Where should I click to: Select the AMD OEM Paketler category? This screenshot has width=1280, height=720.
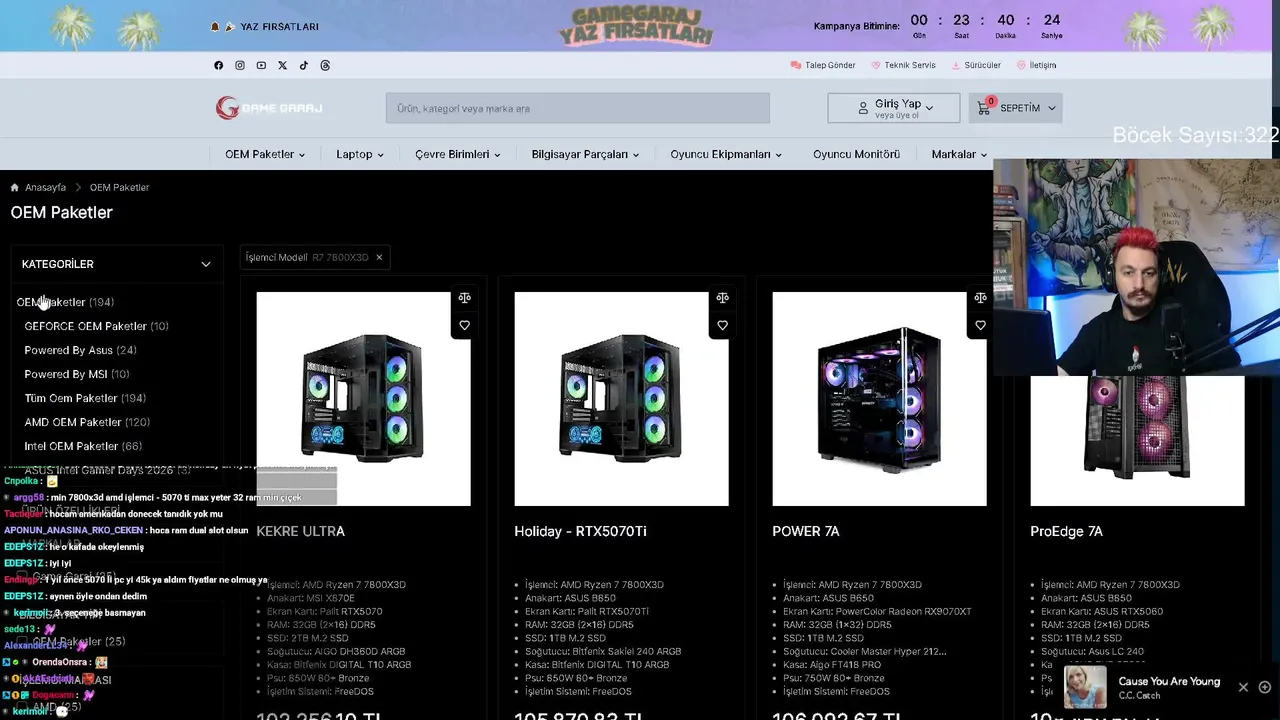[x=87, y=422]
